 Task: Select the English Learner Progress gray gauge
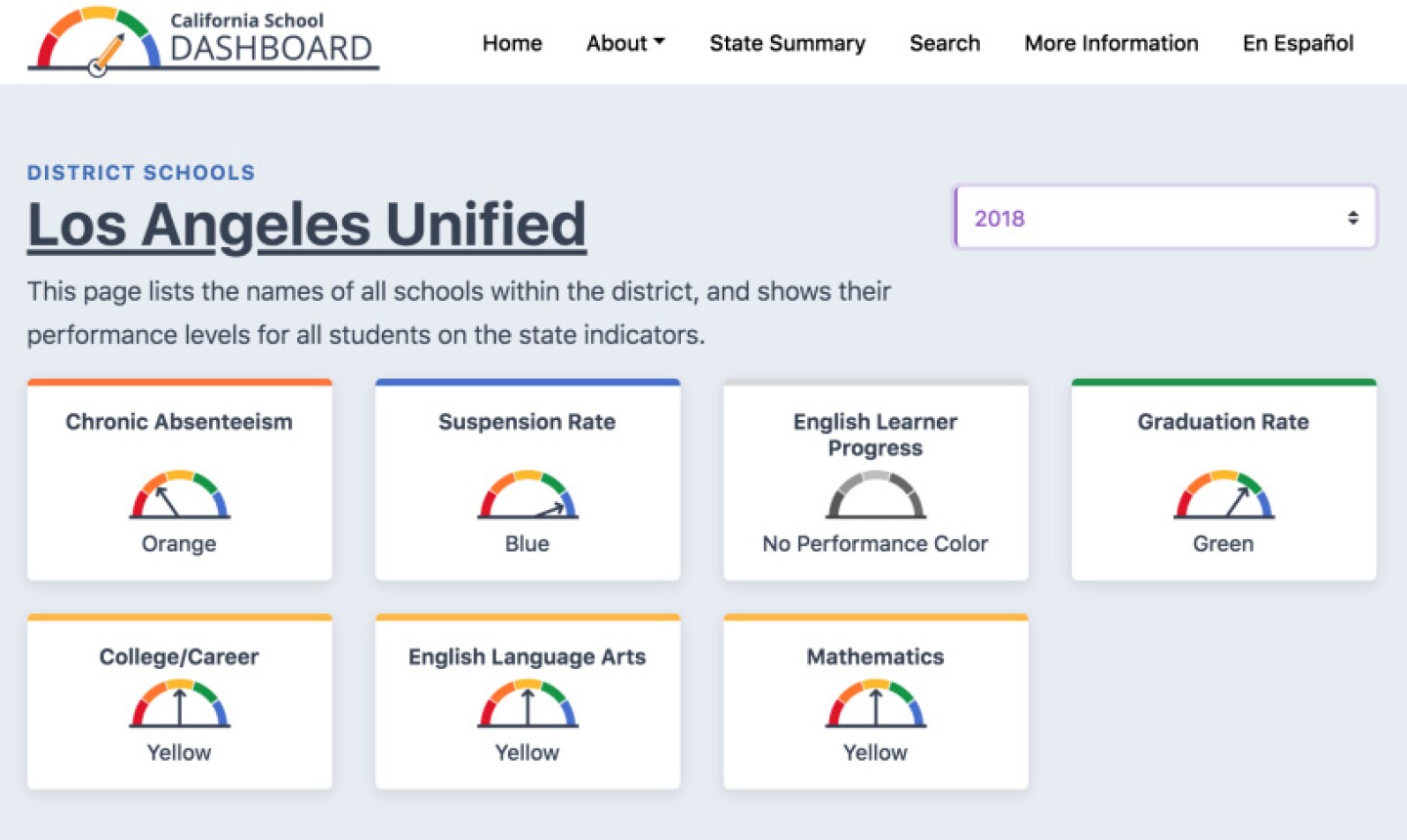875,494
